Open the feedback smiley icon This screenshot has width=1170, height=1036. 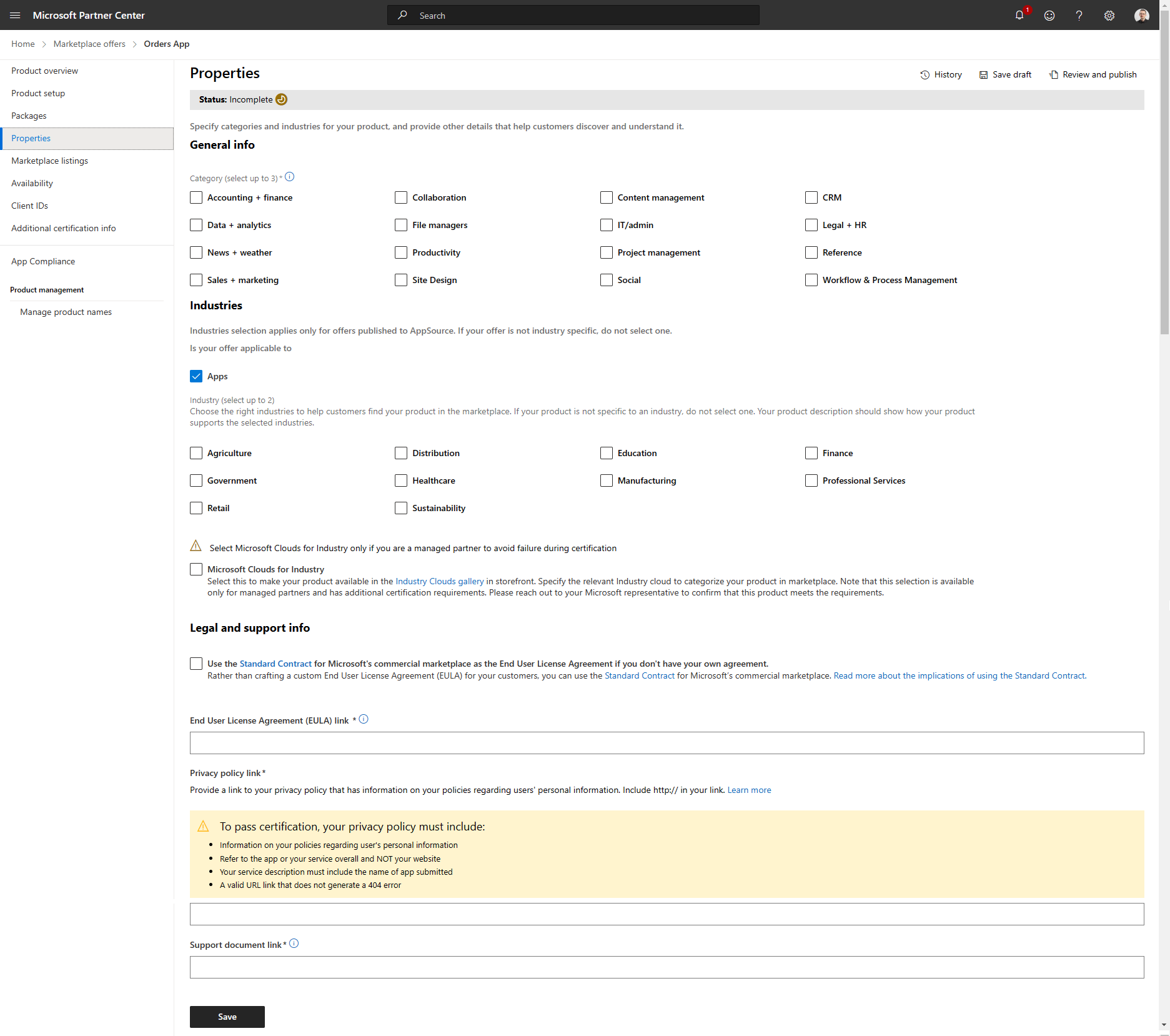point(1049,16)
